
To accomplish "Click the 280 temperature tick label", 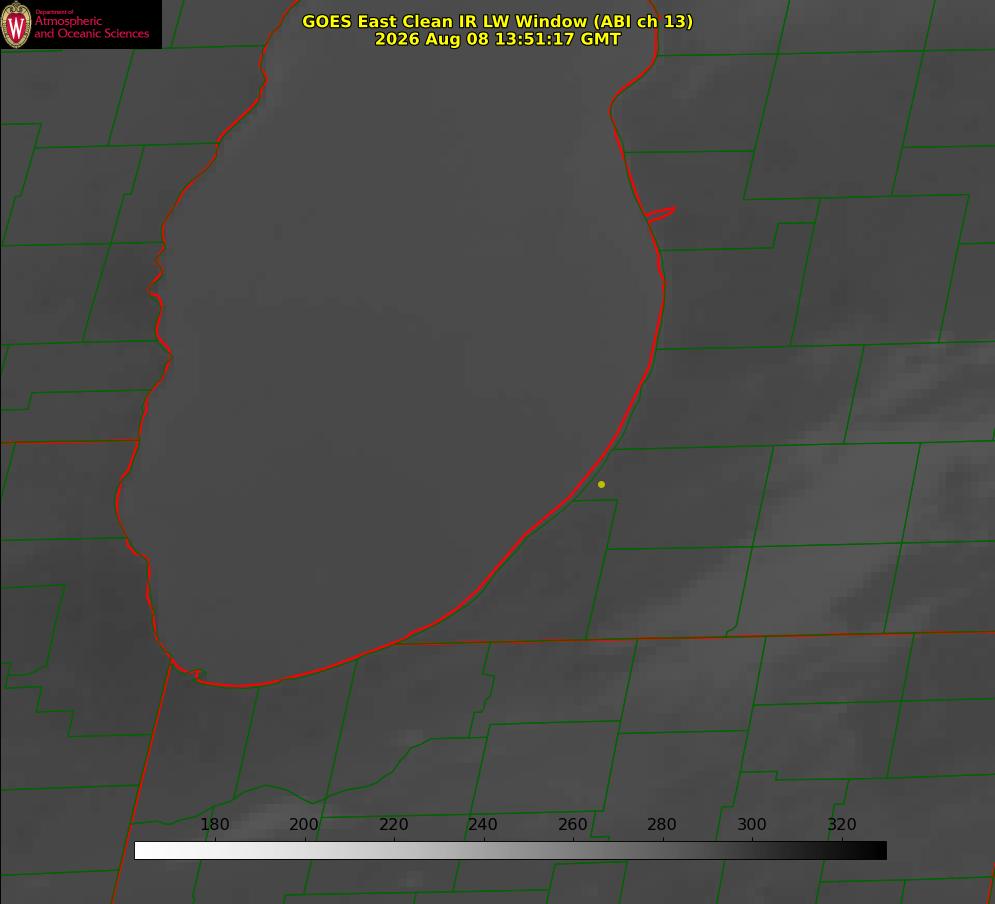I will tap(662, 824).
